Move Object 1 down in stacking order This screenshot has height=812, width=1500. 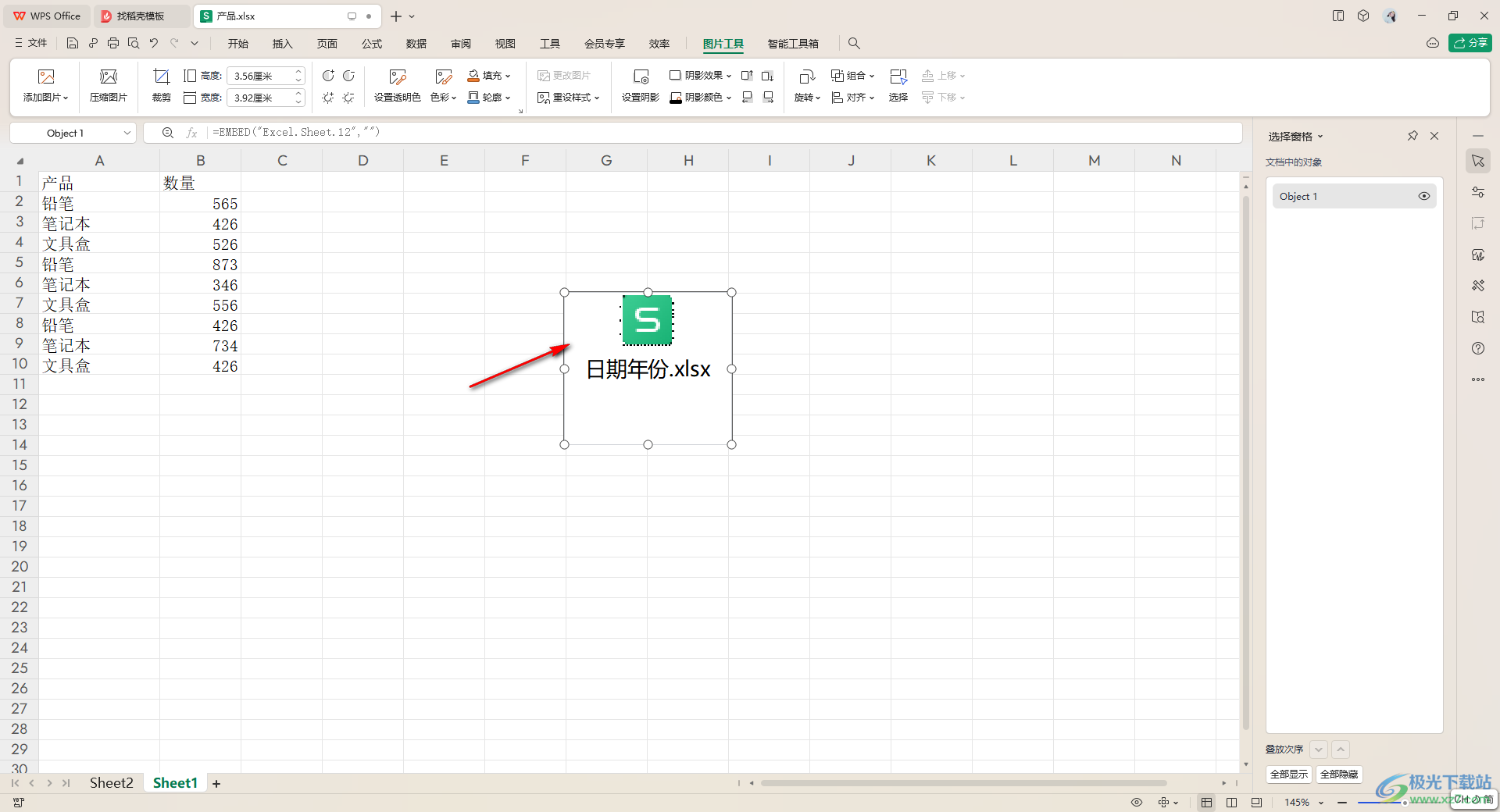[x=1319, y=750]
